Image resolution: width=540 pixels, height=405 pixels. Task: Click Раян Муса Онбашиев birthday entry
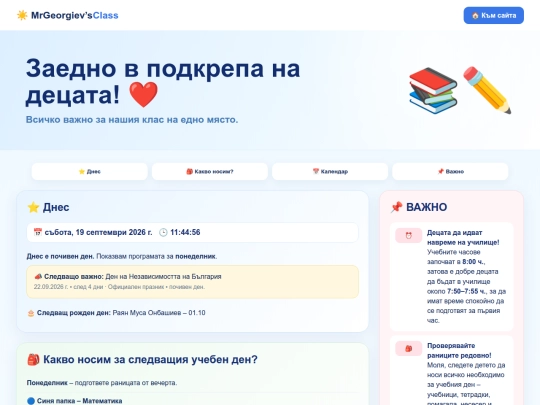click(x=159, y=313)
